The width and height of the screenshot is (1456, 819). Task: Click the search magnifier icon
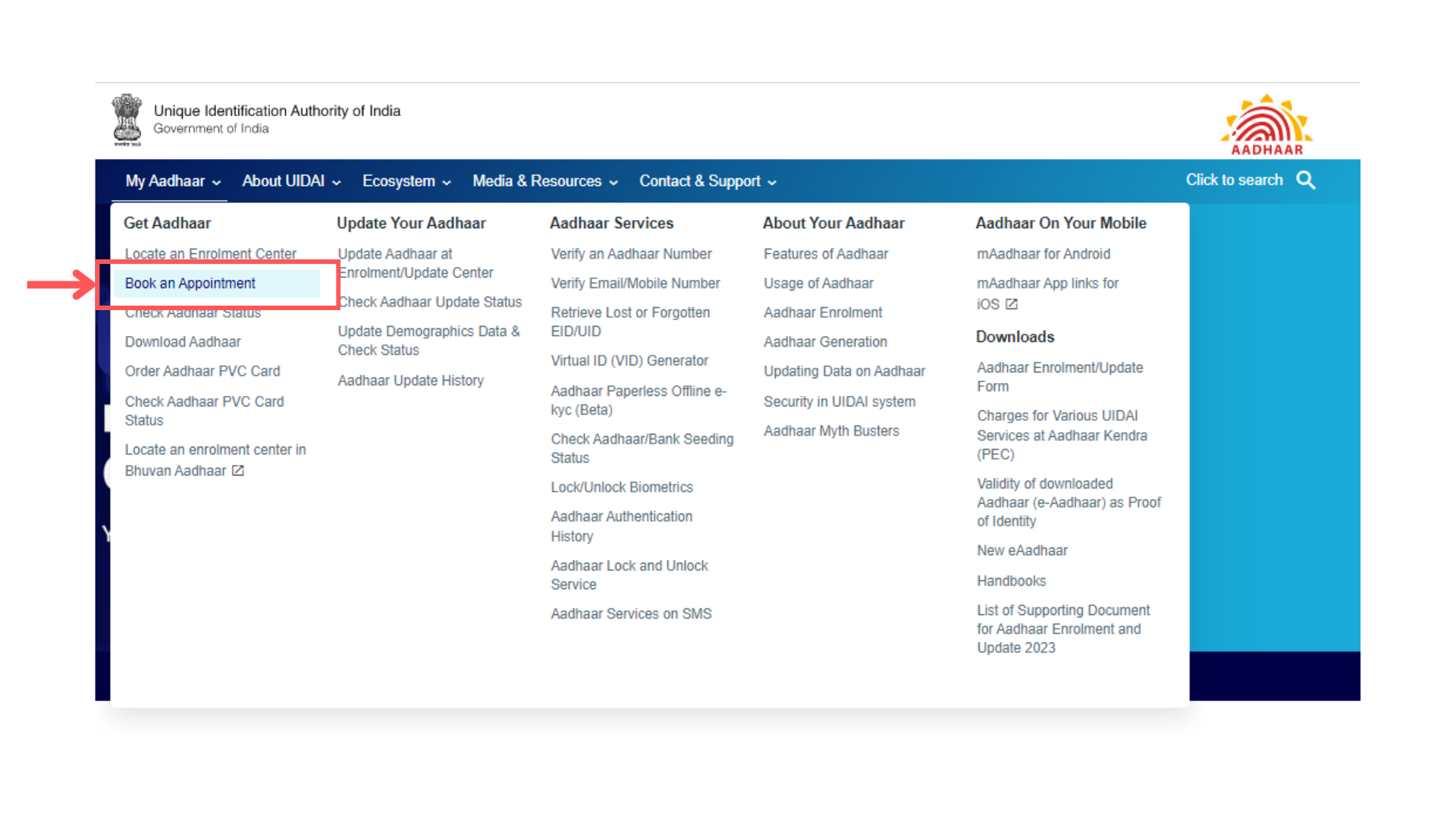(x=1305, y=180)
